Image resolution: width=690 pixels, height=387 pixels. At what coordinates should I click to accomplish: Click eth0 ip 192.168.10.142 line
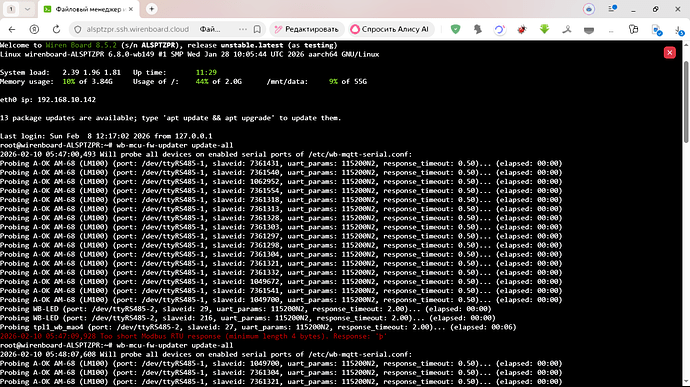[48, 100]
